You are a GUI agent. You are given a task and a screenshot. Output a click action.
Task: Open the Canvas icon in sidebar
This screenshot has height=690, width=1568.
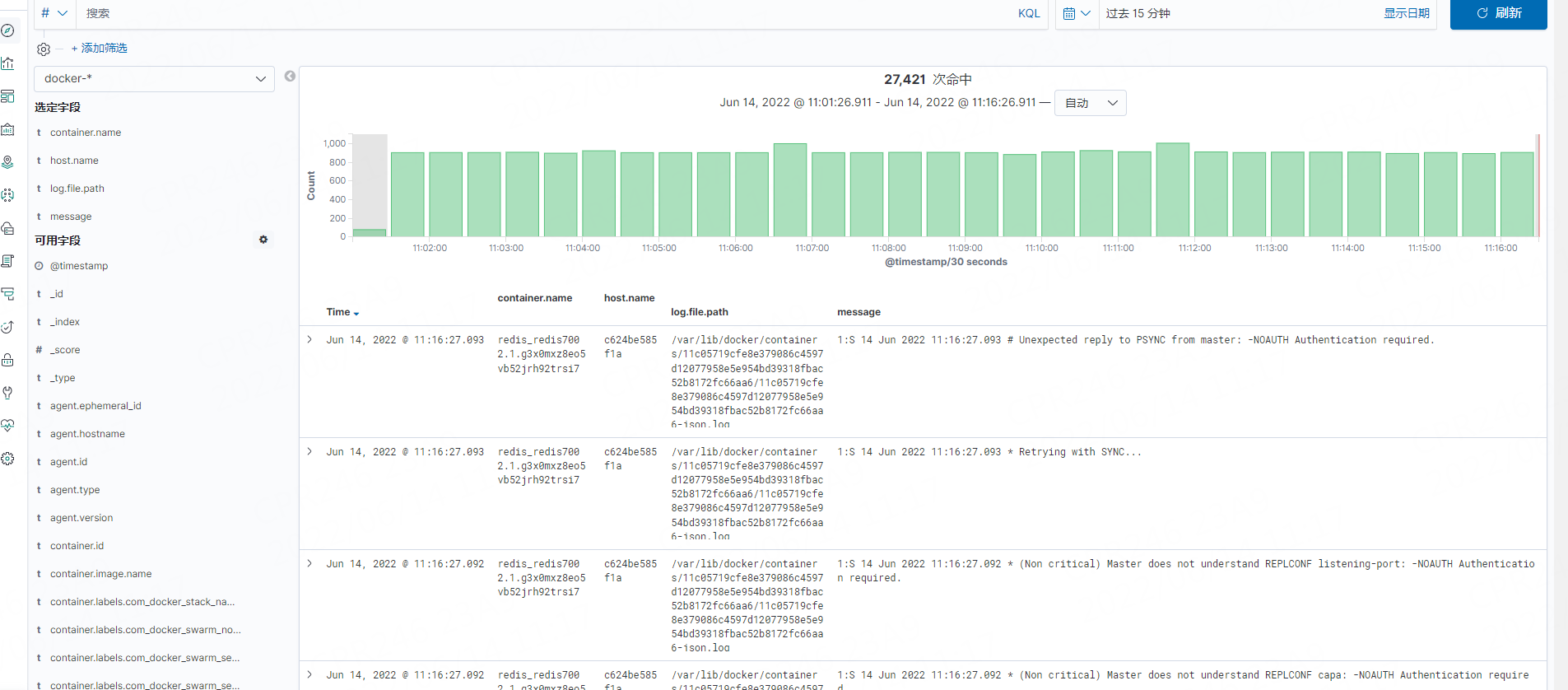click(x=7, y=129)
